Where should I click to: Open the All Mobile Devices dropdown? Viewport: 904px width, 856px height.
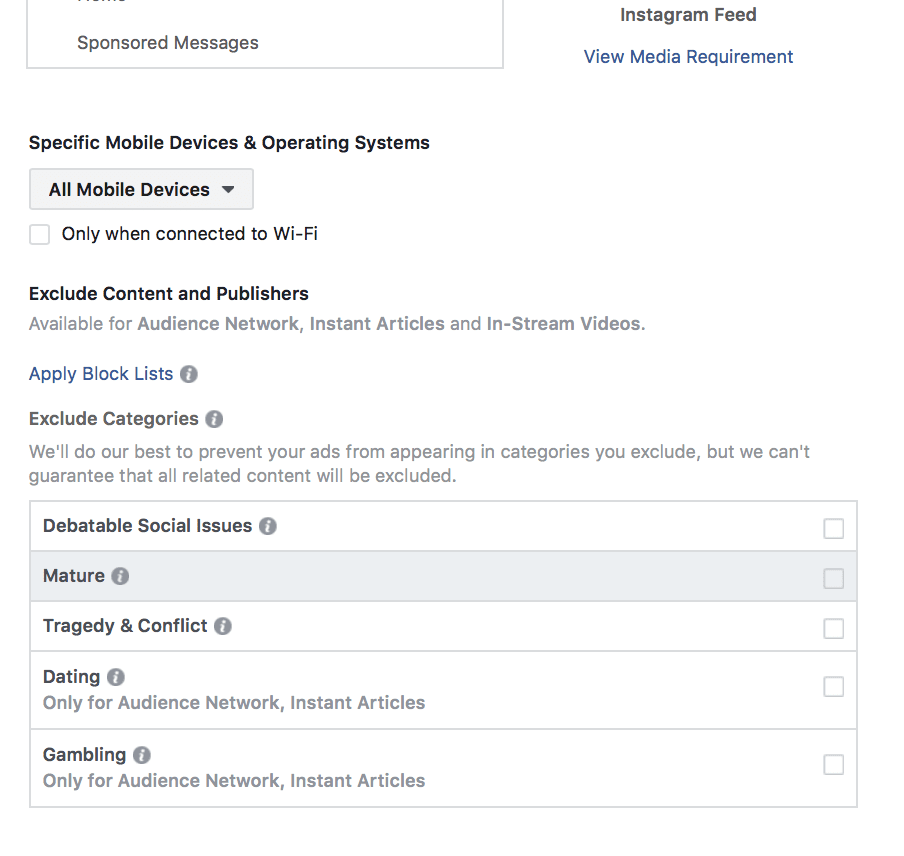tap(141, 190)
